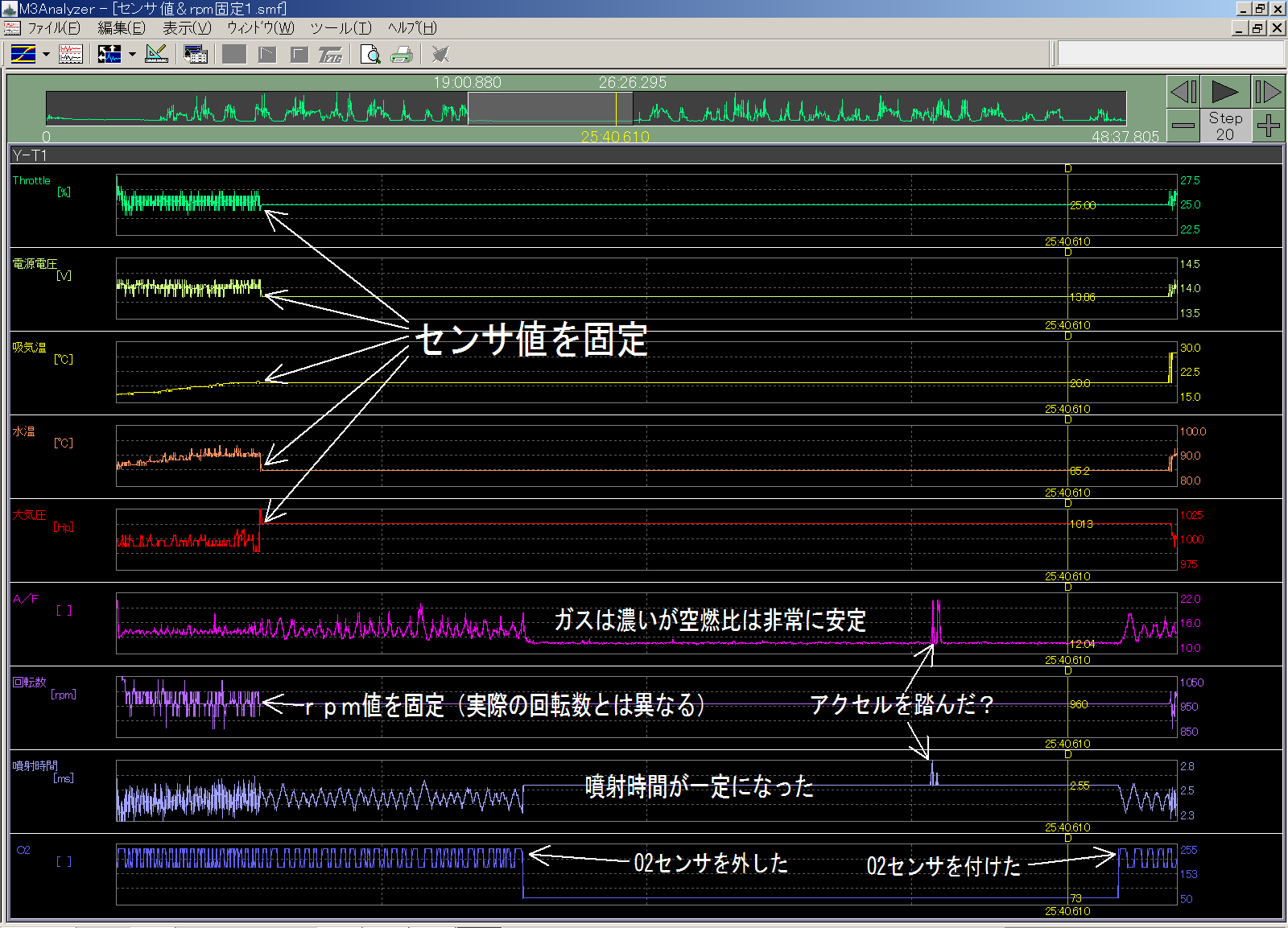Click the empty toolbar text field at right
Image resolution: width=1288 pixels, height=928 pixels.
1170,54
